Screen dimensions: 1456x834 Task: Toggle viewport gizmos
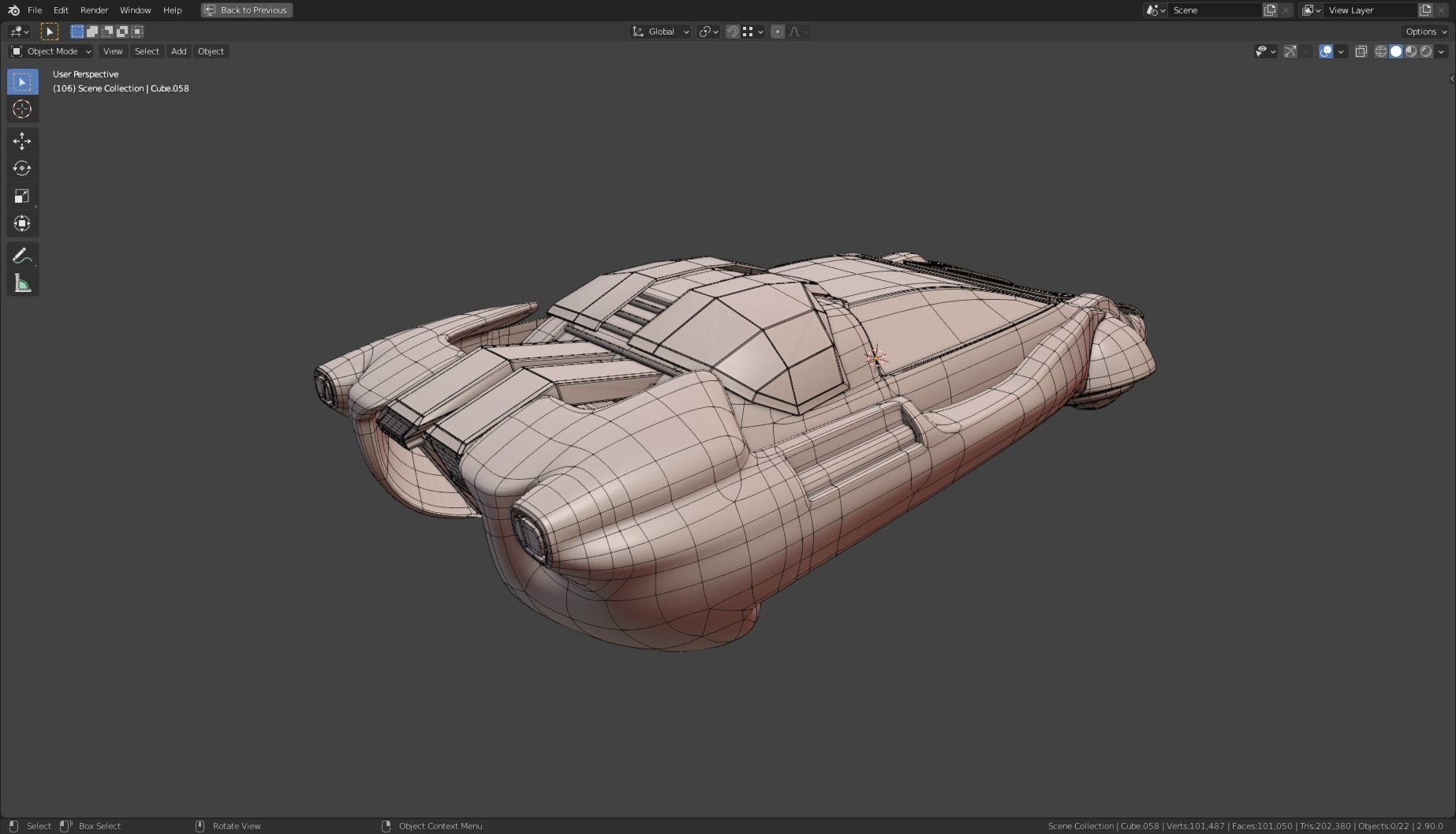(1290, 51)
